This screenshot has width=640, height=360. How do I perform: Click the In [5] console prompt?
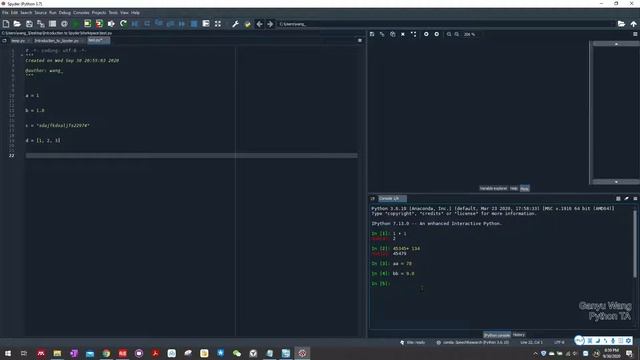point(381,284)
